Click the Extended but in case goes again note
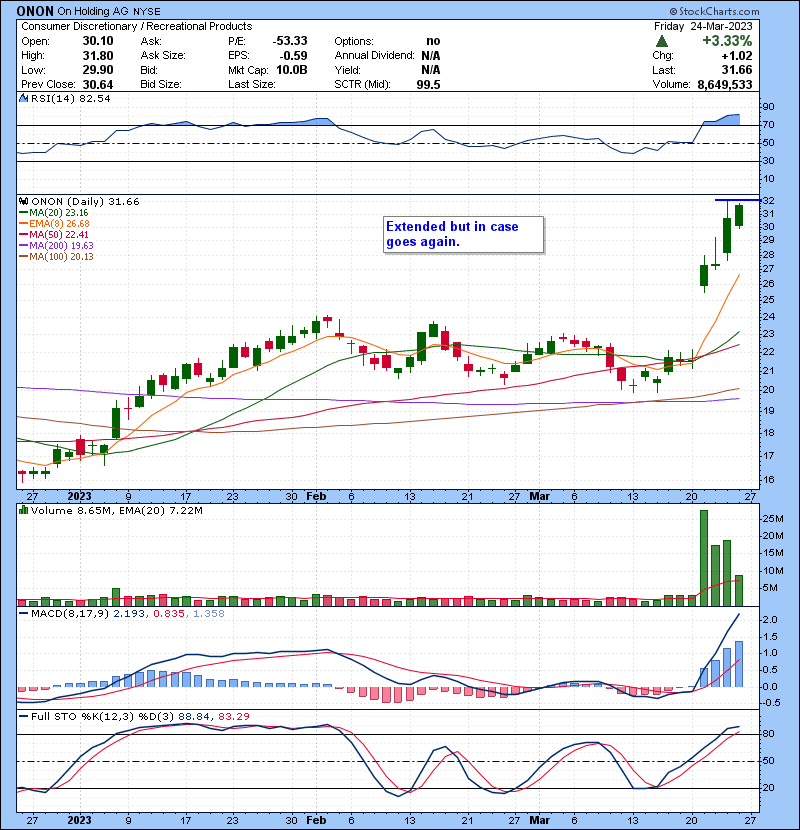The width and height of the screenshot is (800, 830). tap(463, 234)
